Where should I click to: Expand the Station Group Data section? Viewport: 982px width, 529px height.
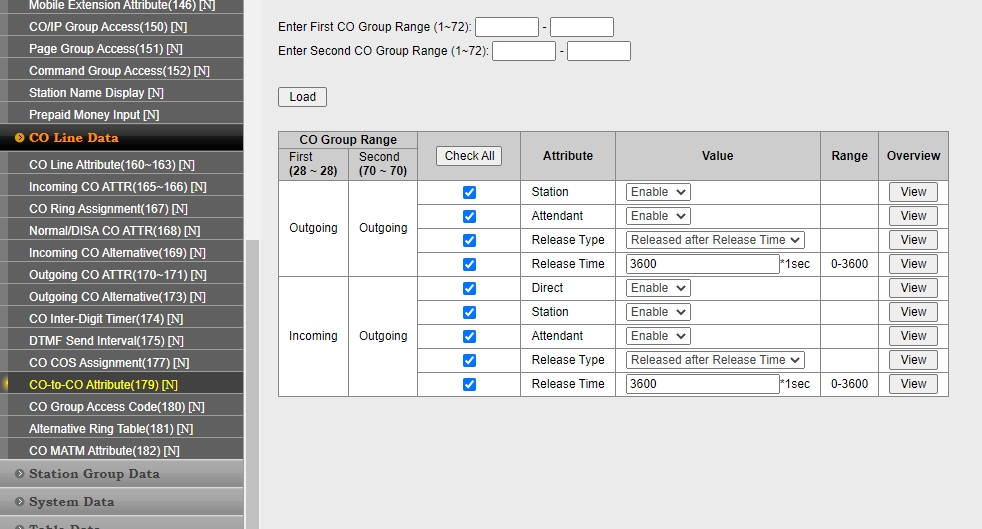pos(94,474)
